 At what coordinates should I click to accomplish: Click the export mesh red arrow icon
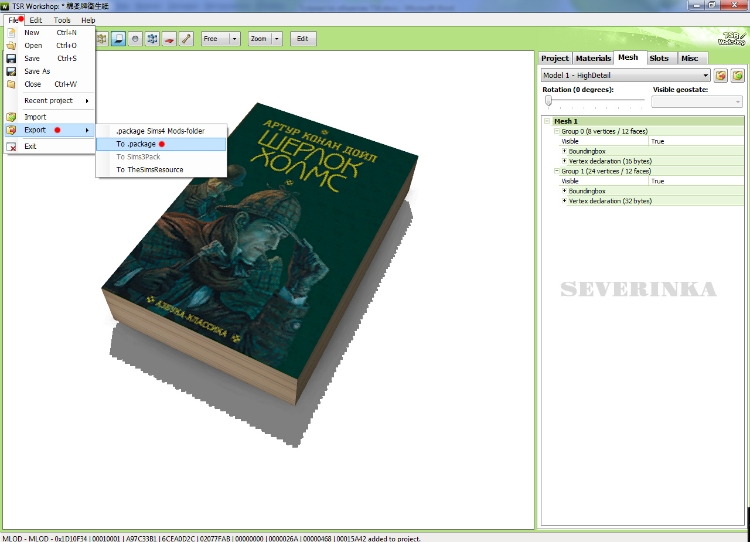point(721,76)
